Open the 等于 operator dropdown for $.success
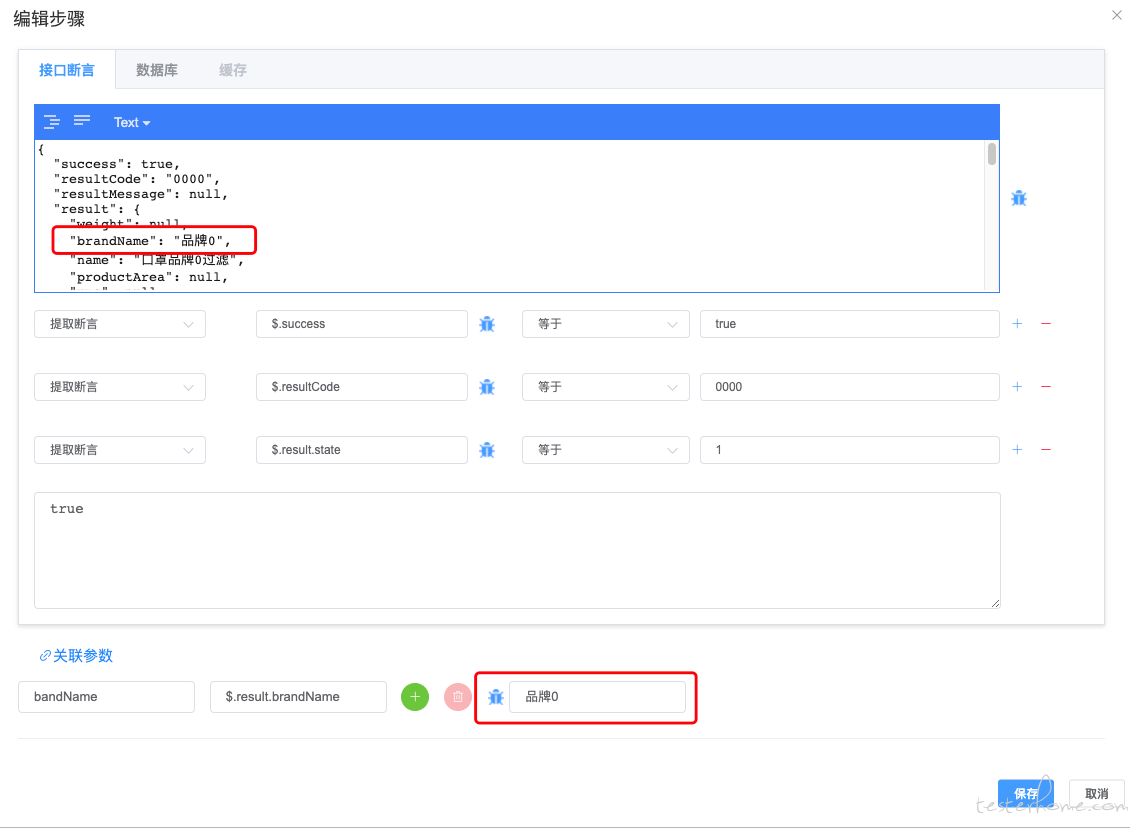 coord(605,324)
